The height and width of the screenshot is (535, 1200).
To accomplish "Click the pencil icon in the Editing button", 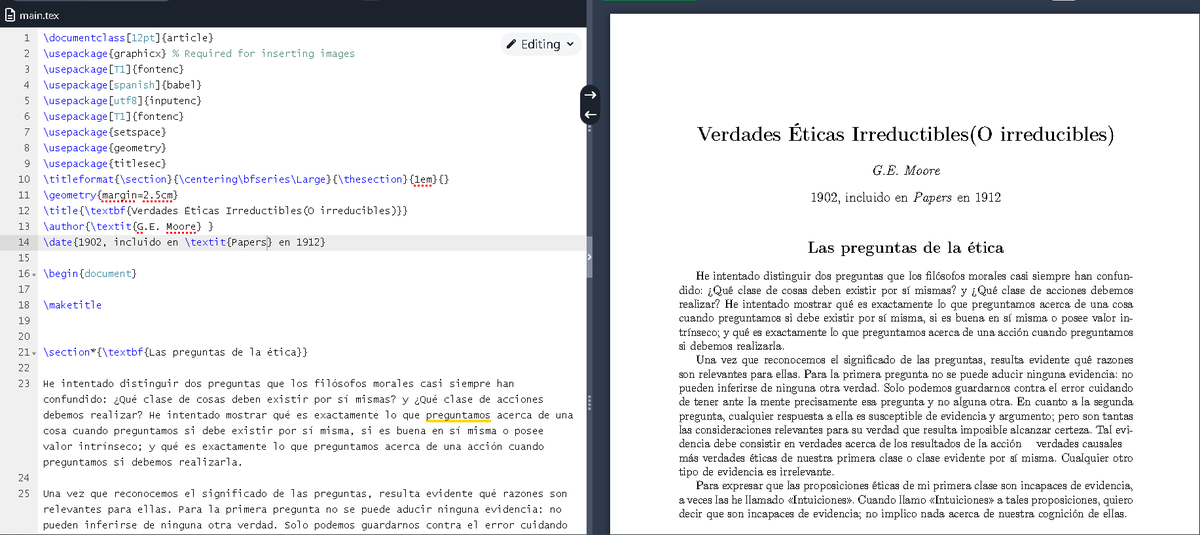I will pos(512,44).
